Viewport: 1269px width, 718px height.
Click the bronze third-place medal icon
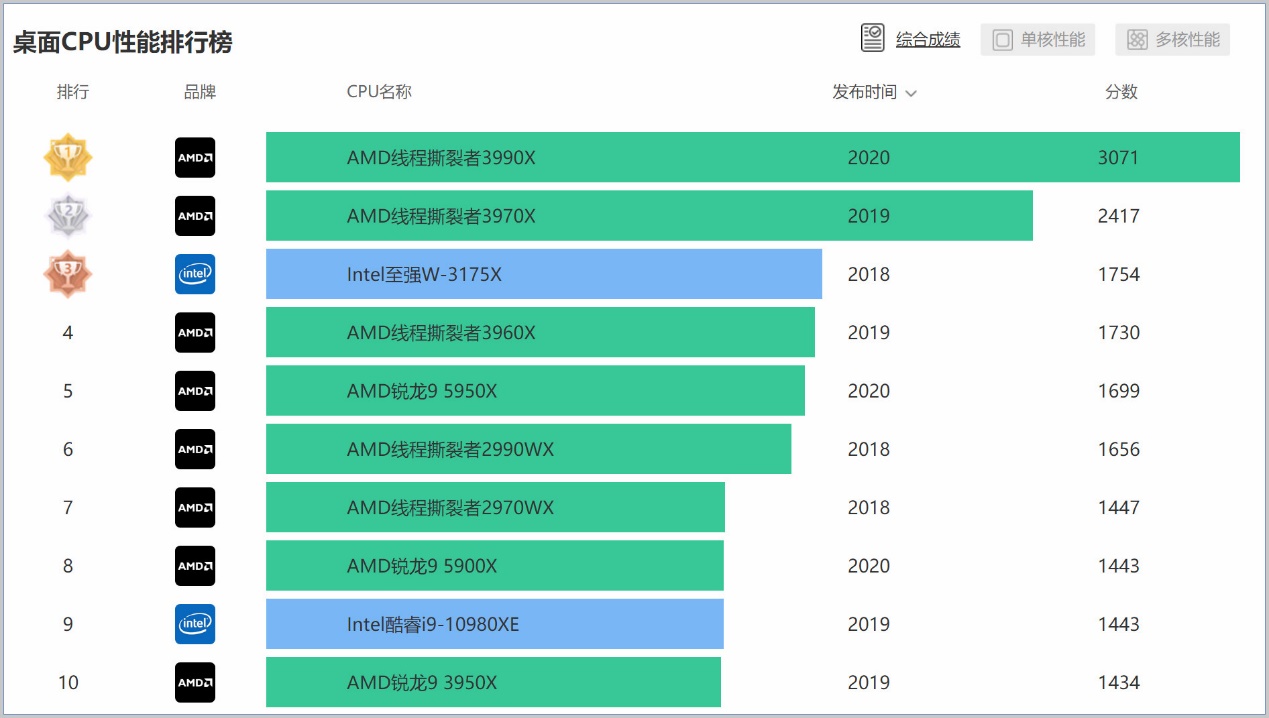[x=67, y=274]
